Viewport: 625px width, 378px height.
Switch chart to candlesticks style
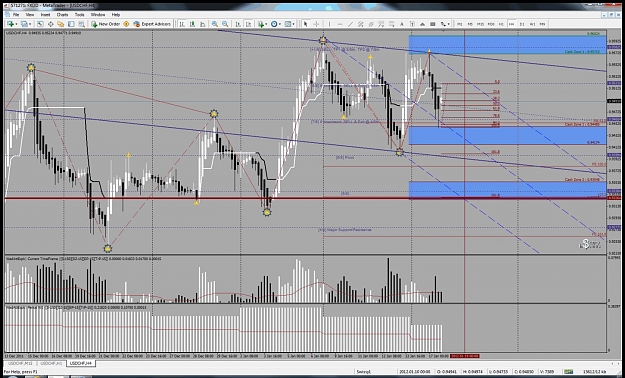pyautogui.click(x=192, y=24)
